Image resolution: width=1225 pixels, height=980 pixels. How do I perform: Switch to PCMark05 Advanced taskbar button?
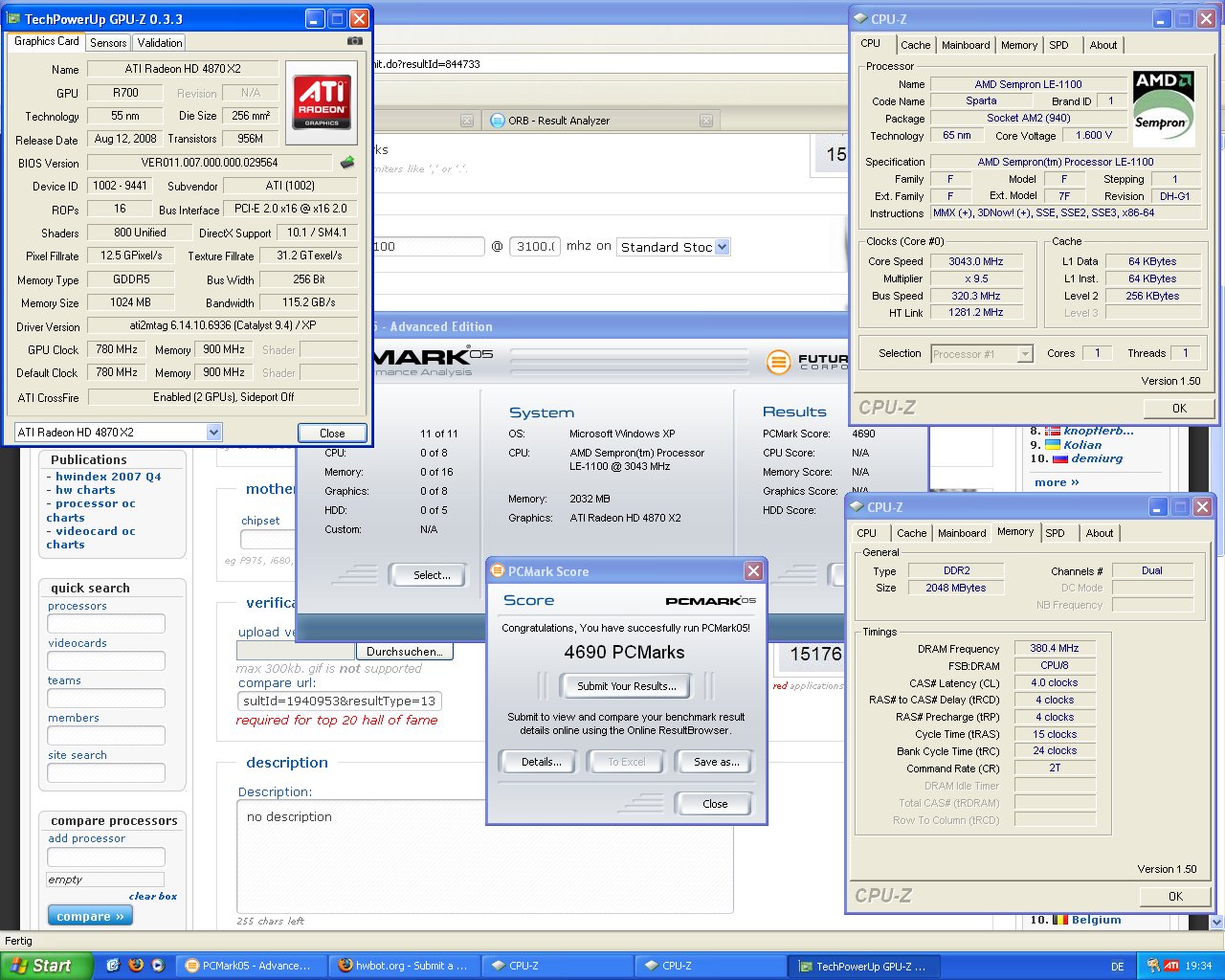(252, 966)
